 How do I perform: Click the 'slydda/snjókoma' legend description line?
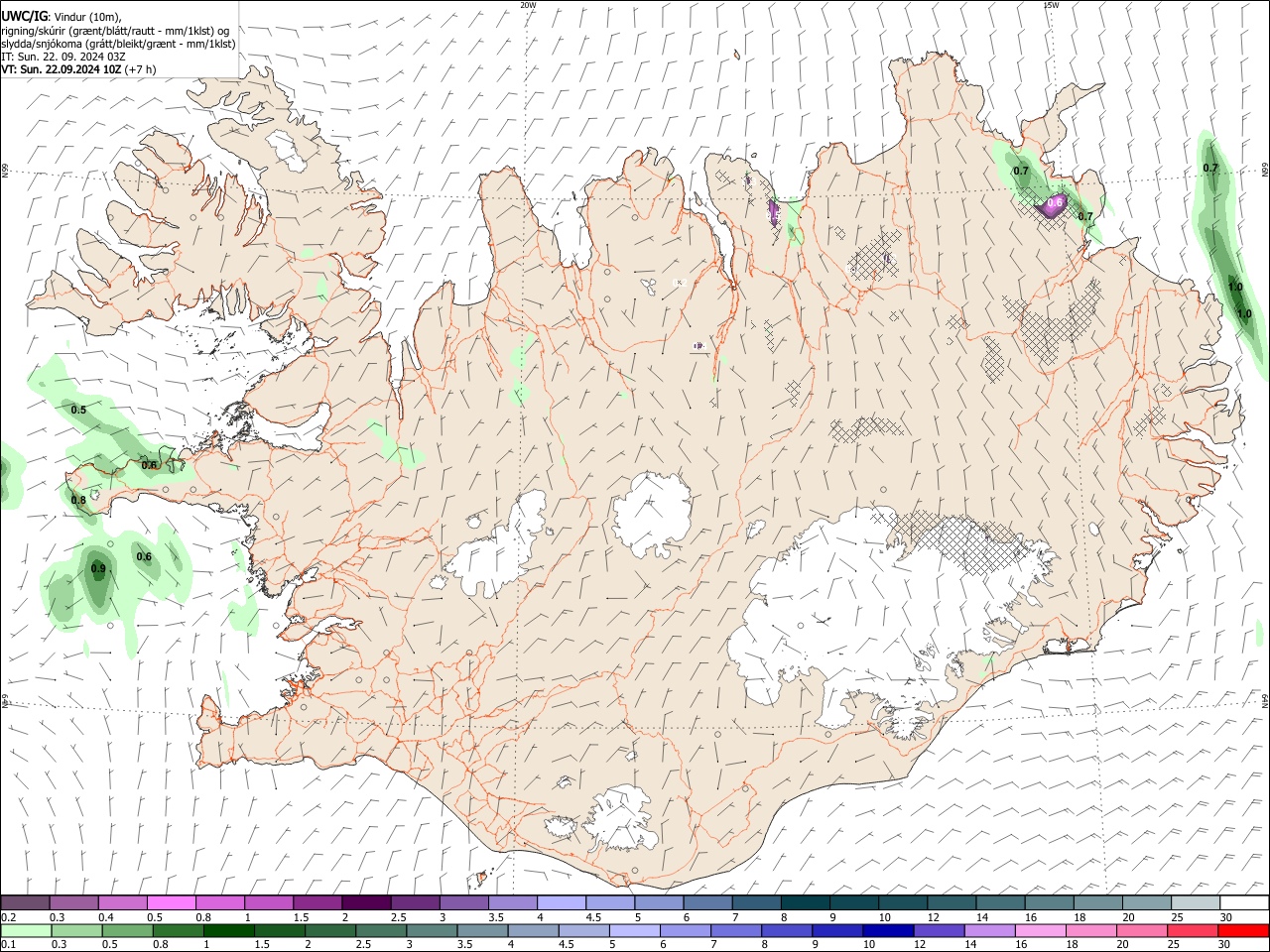pos(118,44)
